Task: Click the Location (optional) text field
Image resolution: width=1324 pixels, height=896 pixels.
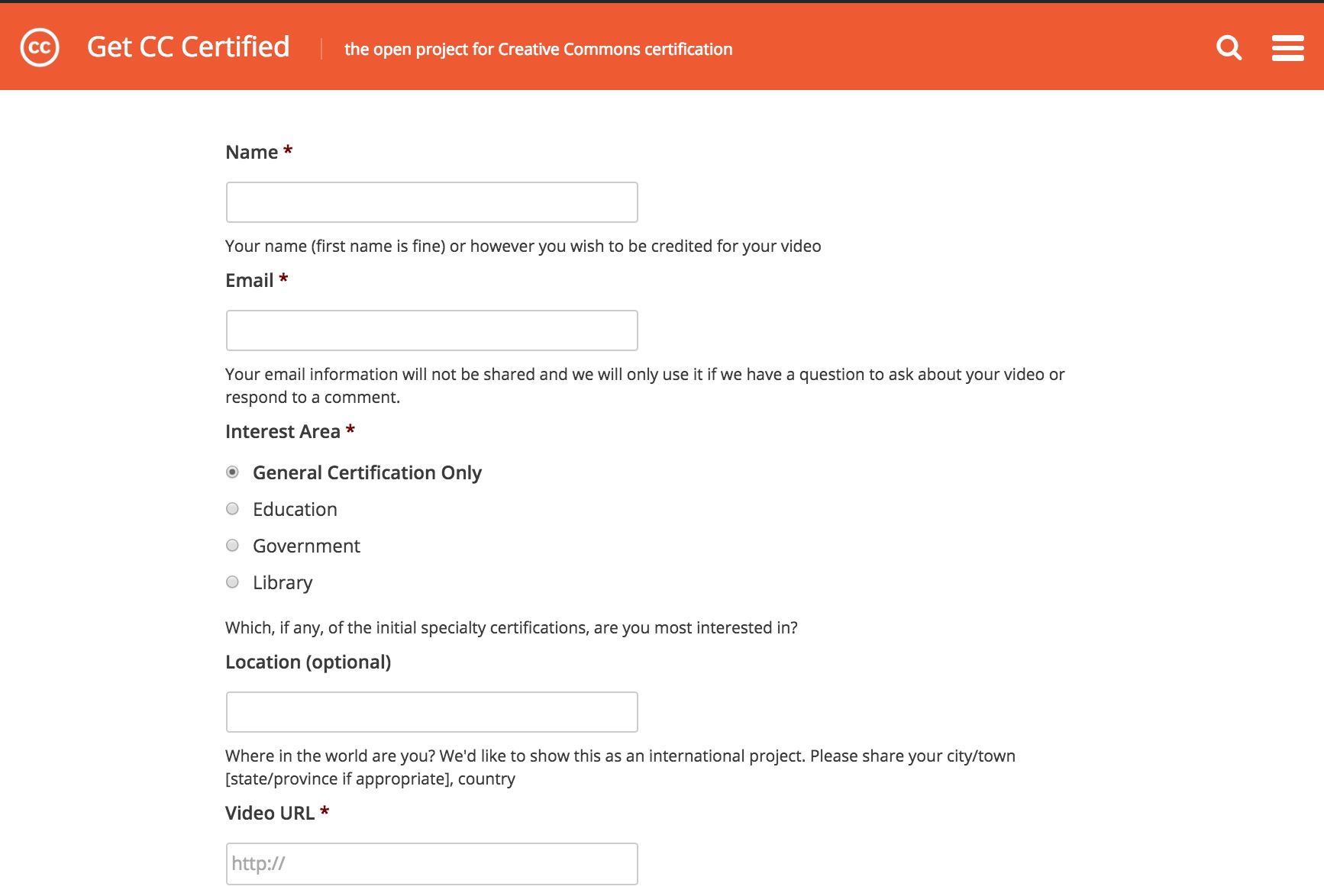Action: [431, 712]
